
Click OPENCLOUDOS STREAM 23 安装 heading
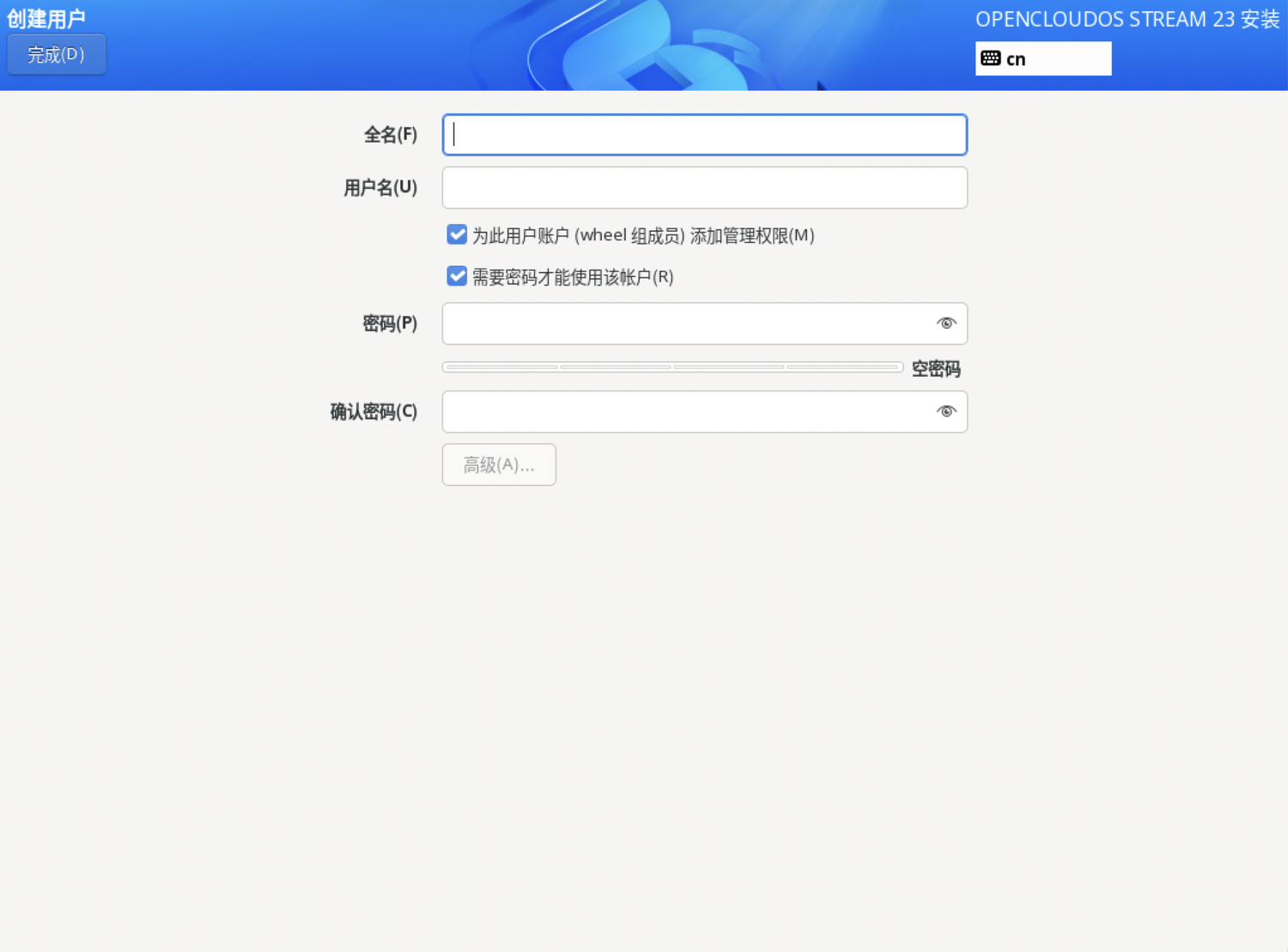(1127, 19)
